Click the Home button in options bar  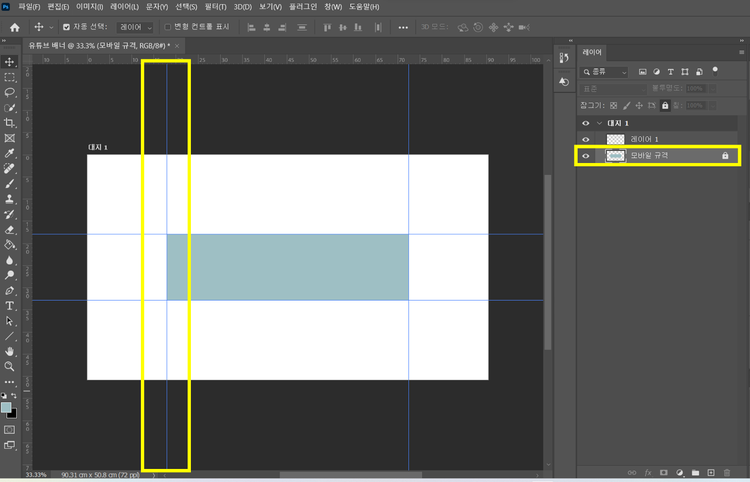[15, 27]
